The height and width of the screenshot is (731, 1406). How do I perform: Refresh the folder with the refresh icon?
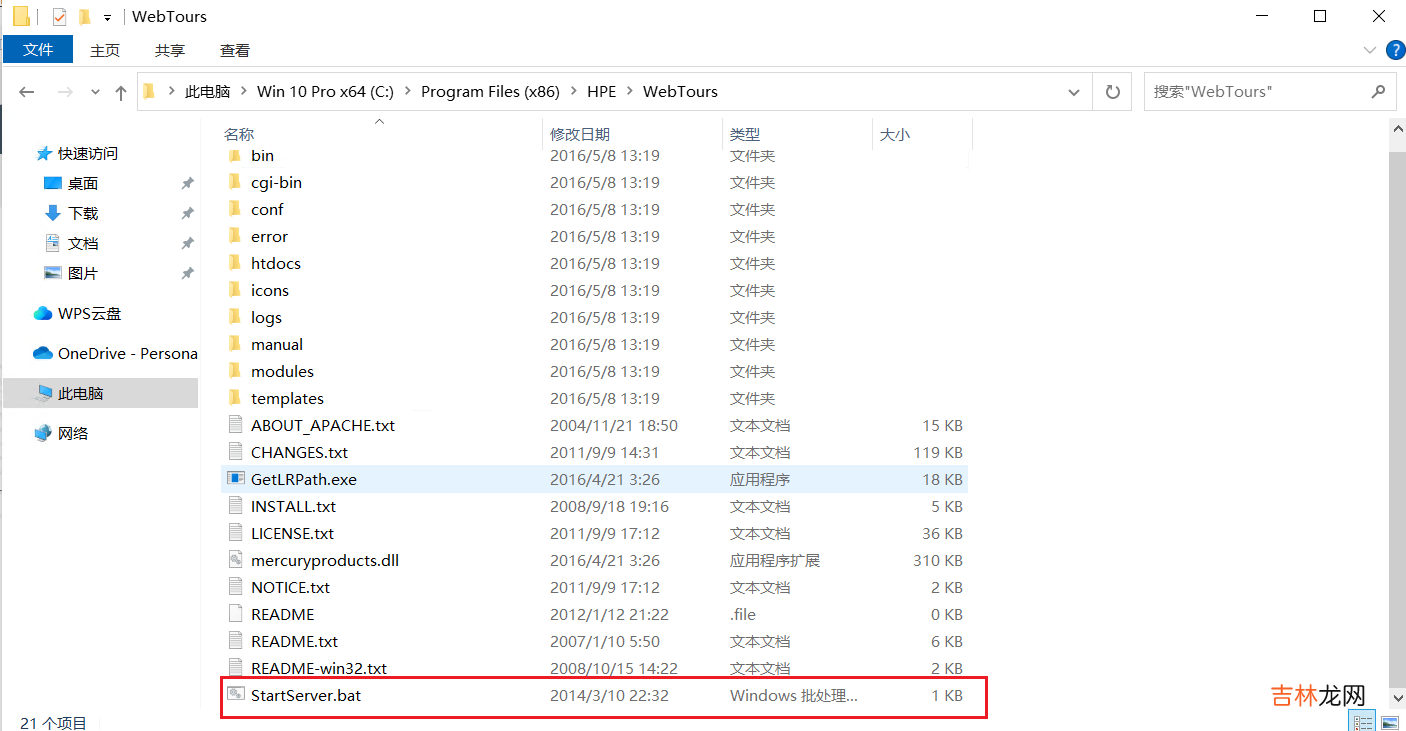(1112, 91)
